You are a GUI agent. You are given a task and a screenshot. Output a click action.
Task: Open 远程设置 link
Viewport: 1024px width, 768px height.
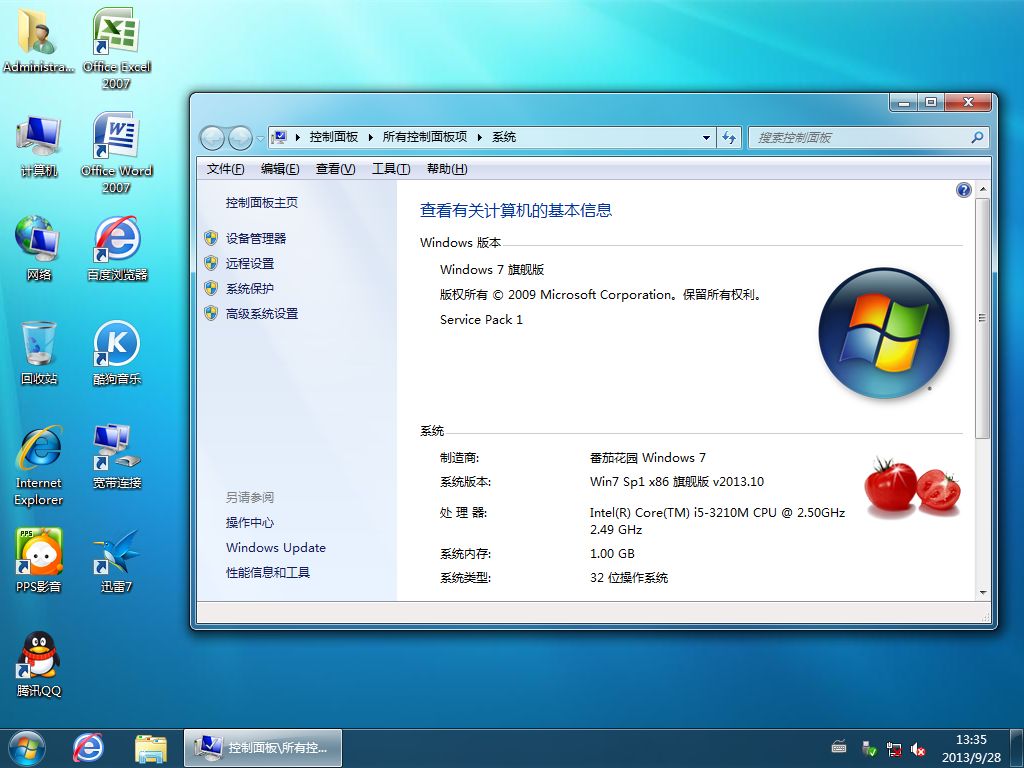tap(250, 263)
